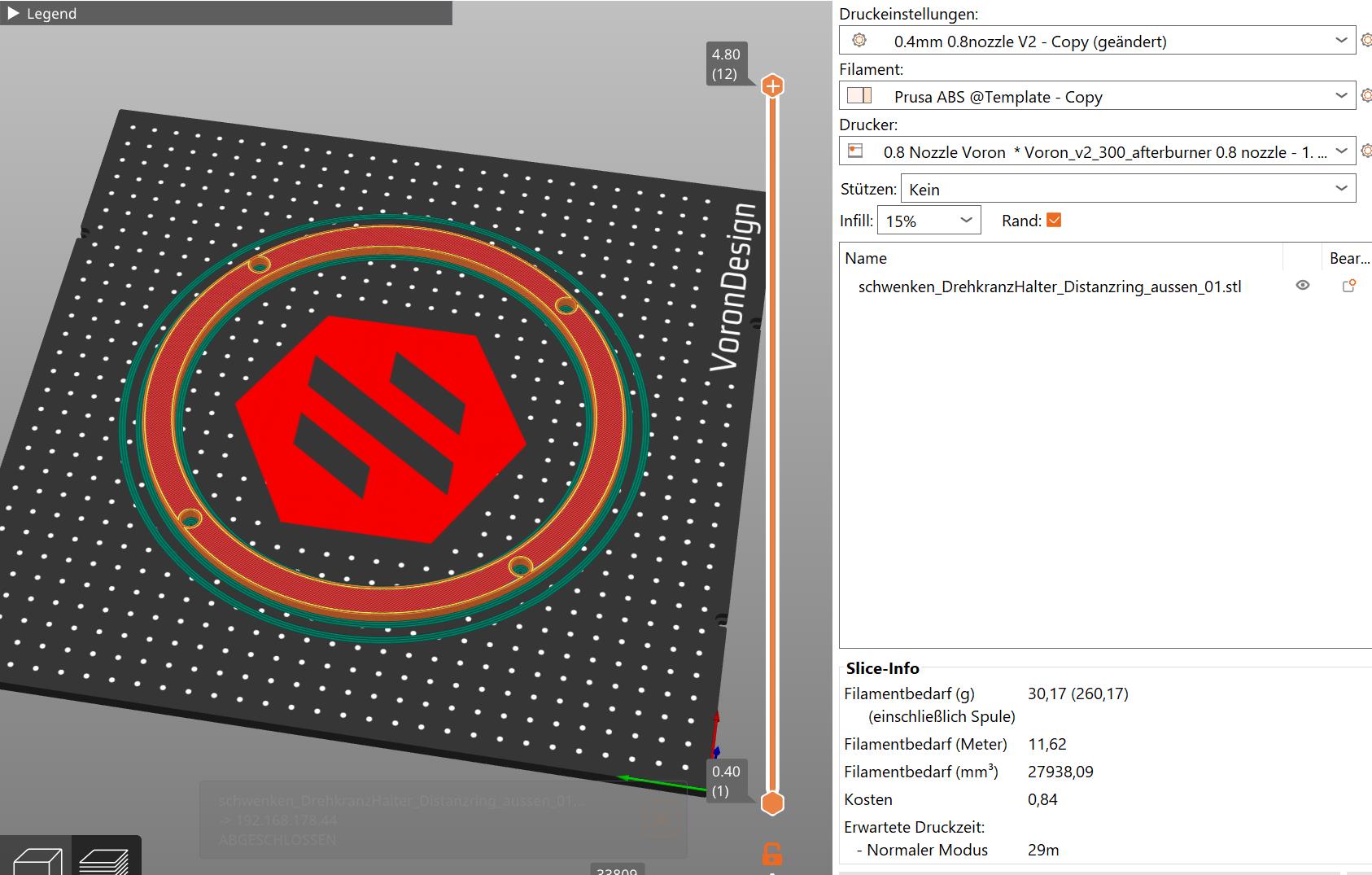Click the Filament label above preset
This screenshot has height=875, width=1372.
(x=871, y=69)
